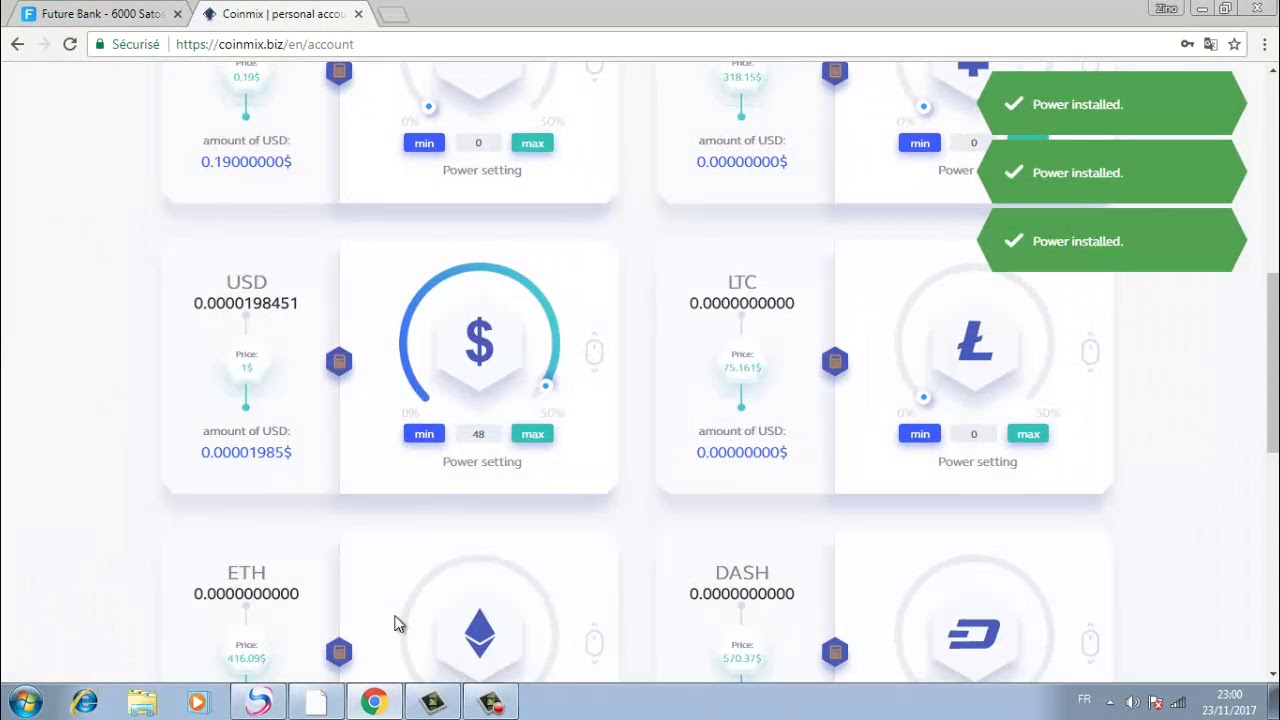Click the amount 0.19000000$
Viewport: 1280px width, 720px height.
[246, 161]
